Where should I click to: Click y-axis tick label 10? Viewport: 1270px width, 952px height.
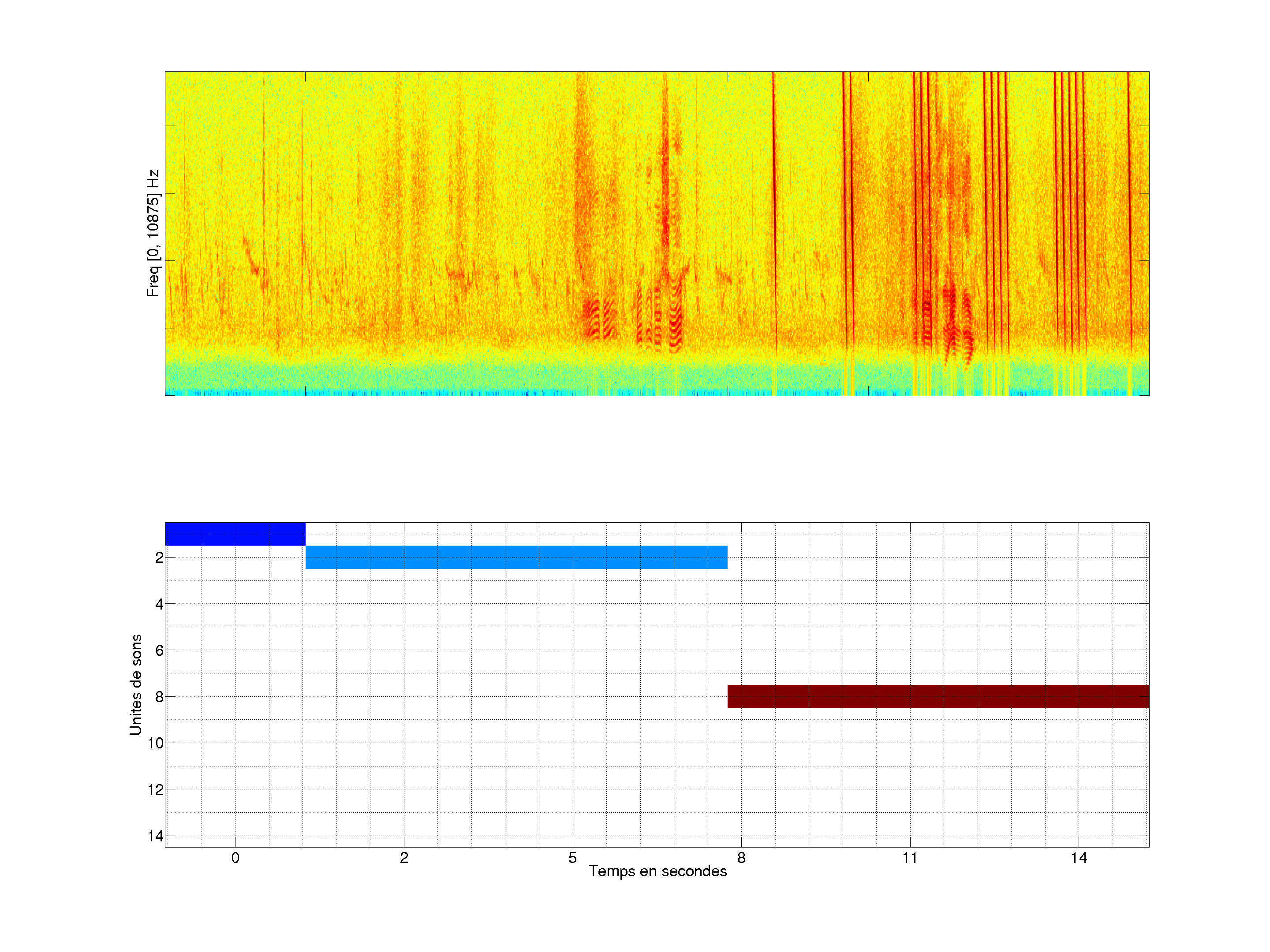pos(156,743)
